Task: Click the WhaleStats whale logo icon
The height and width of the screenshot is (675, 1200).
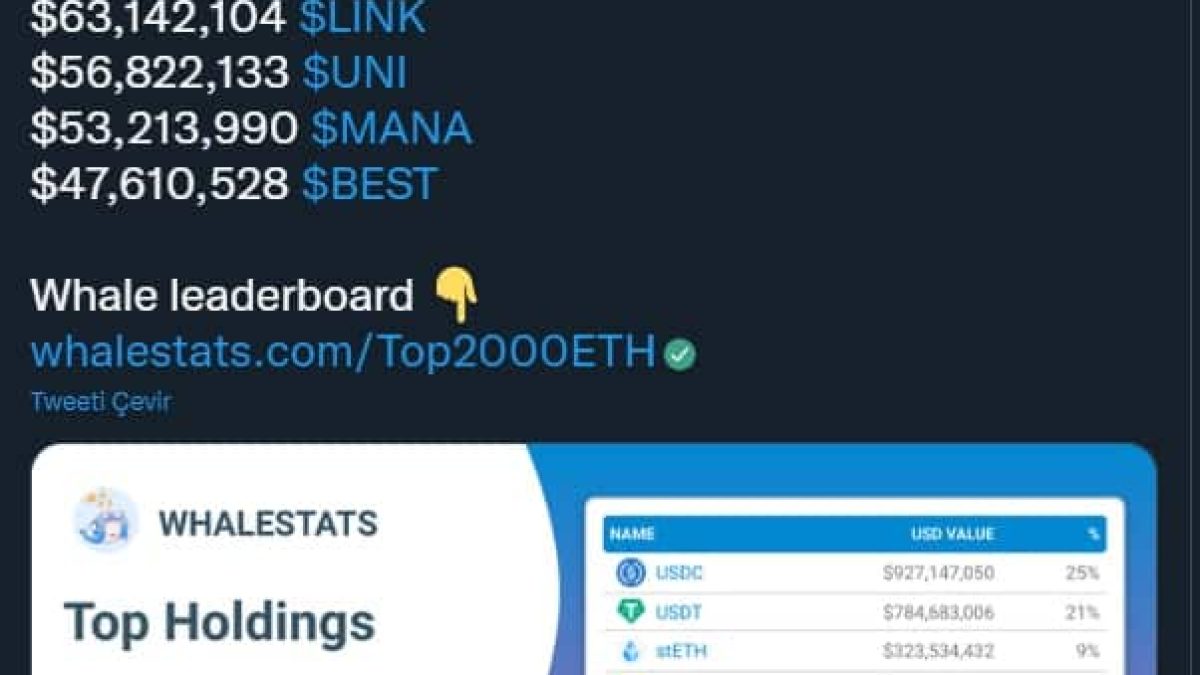Action: [x=106, y=519]
